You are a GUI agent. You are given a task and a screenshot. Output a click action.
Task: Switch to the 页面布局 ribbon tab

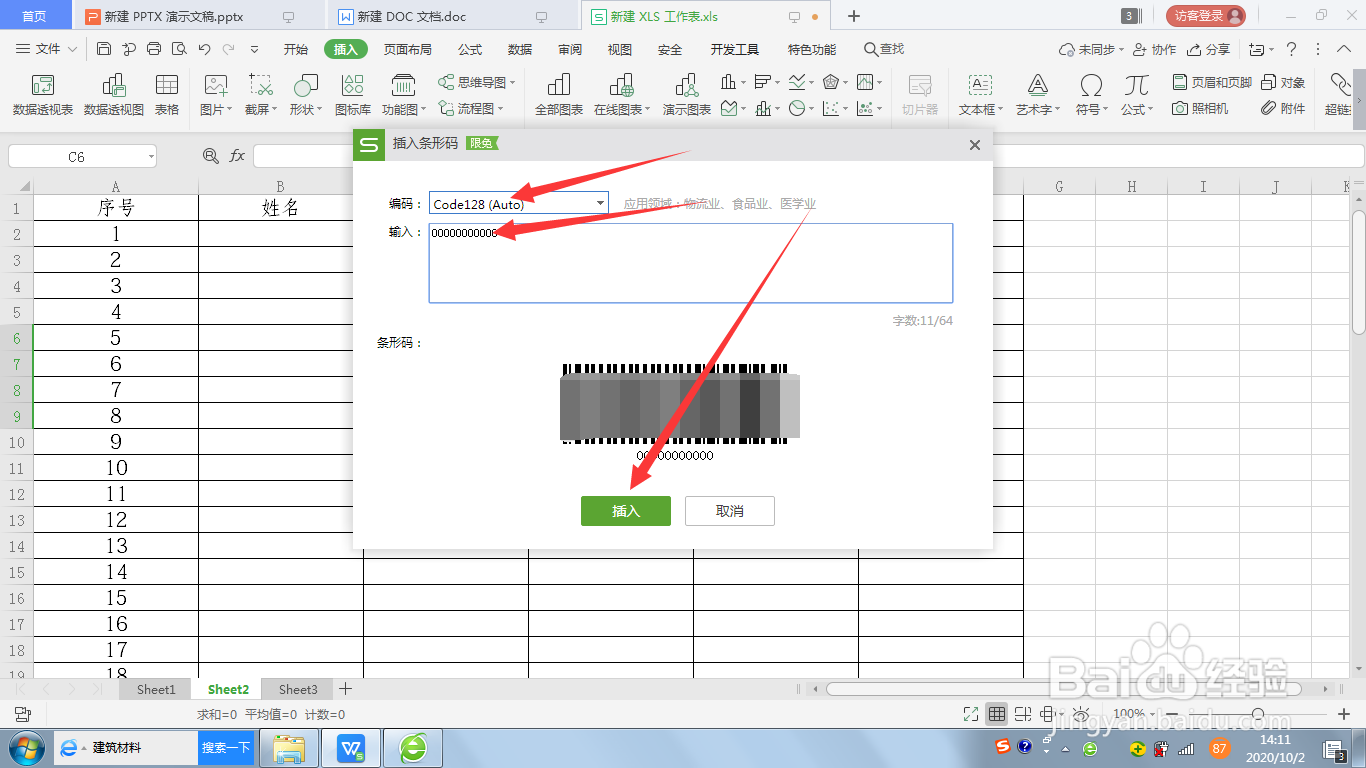coord(408,49)
